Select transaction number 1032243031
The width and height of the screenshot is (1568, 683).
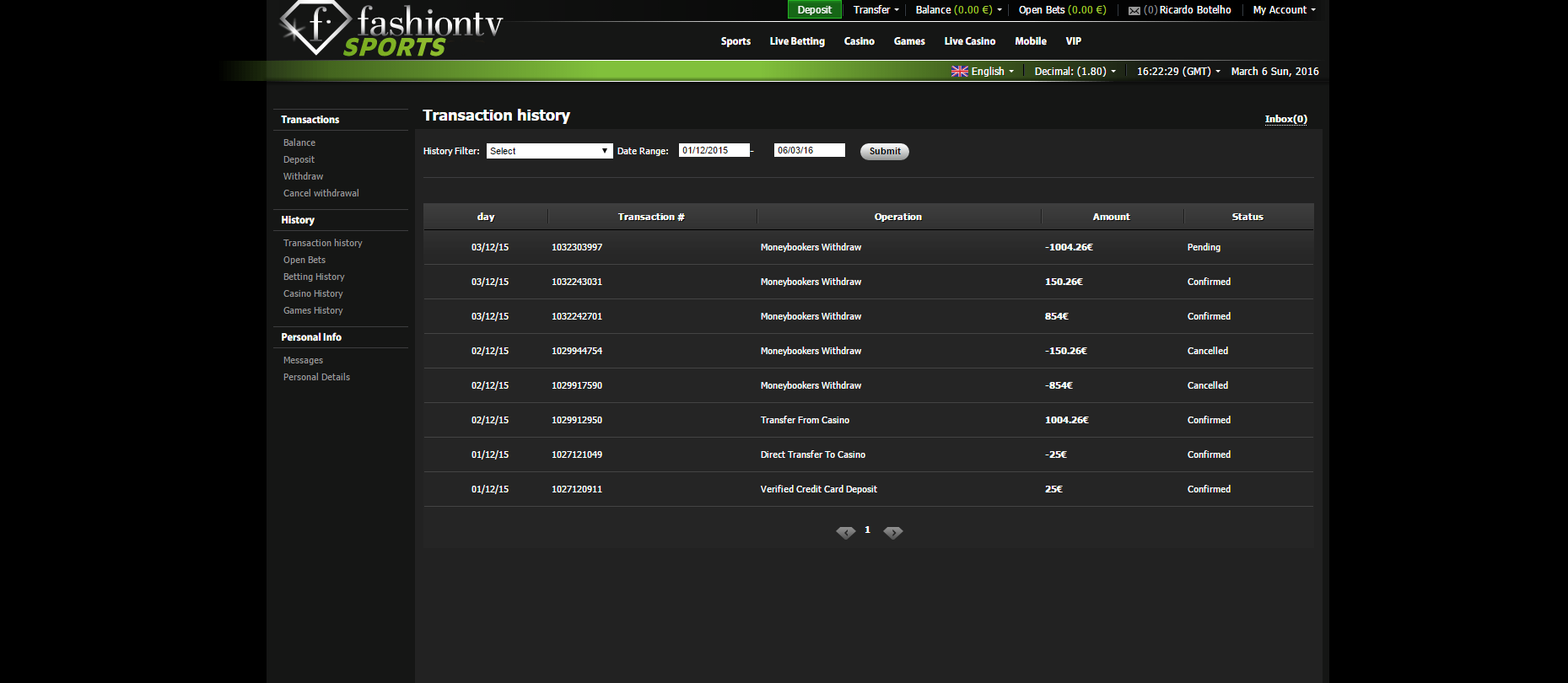577,282
